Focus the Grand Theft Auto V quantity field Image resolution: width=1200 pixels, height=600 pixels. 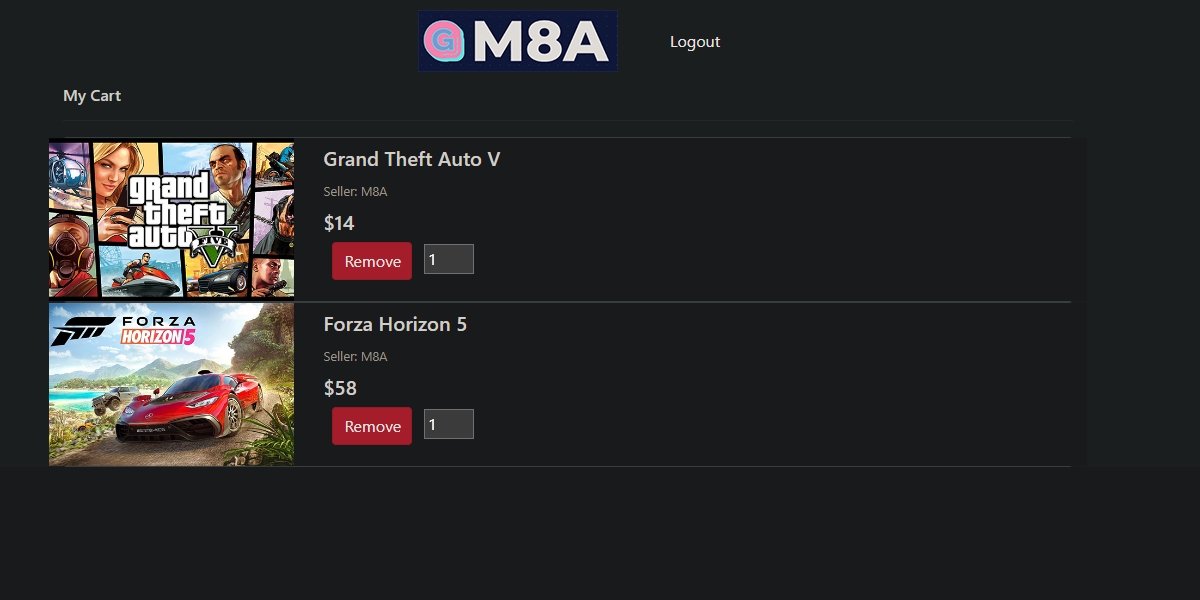tap(448, 260)
